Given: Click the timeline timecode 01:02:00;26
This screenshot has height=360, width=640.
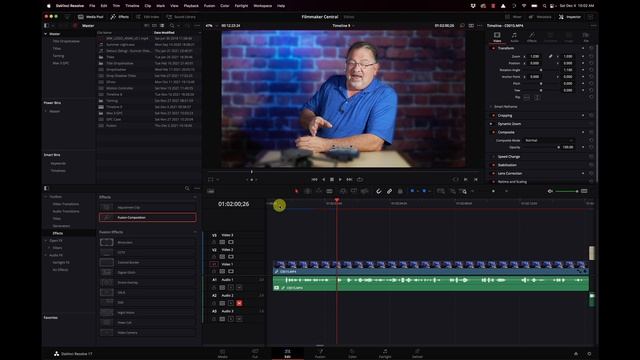Looking at the screenshot, I should [x=233, y=204].
